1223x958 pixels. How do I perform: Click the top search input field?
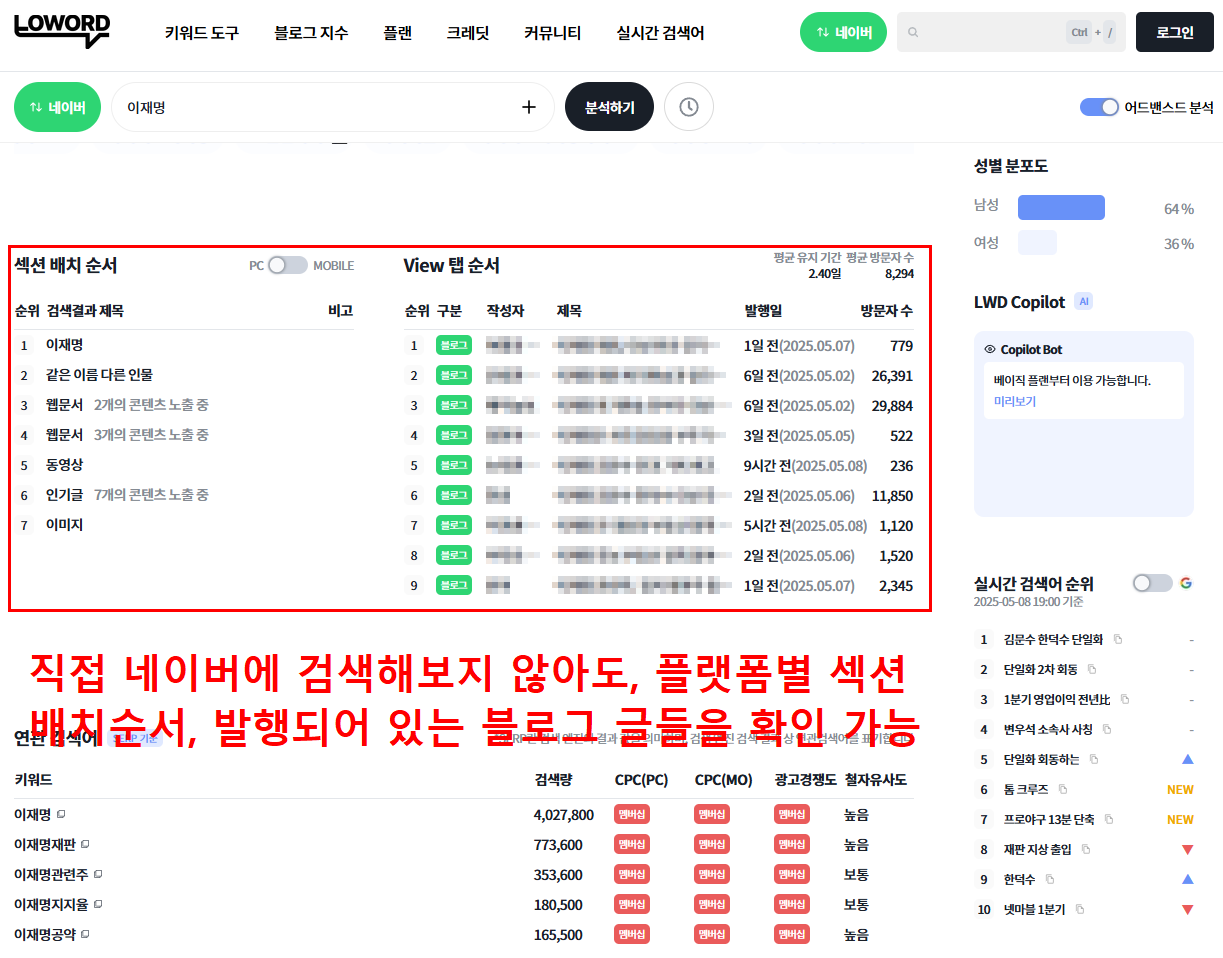pos(1011,32)
